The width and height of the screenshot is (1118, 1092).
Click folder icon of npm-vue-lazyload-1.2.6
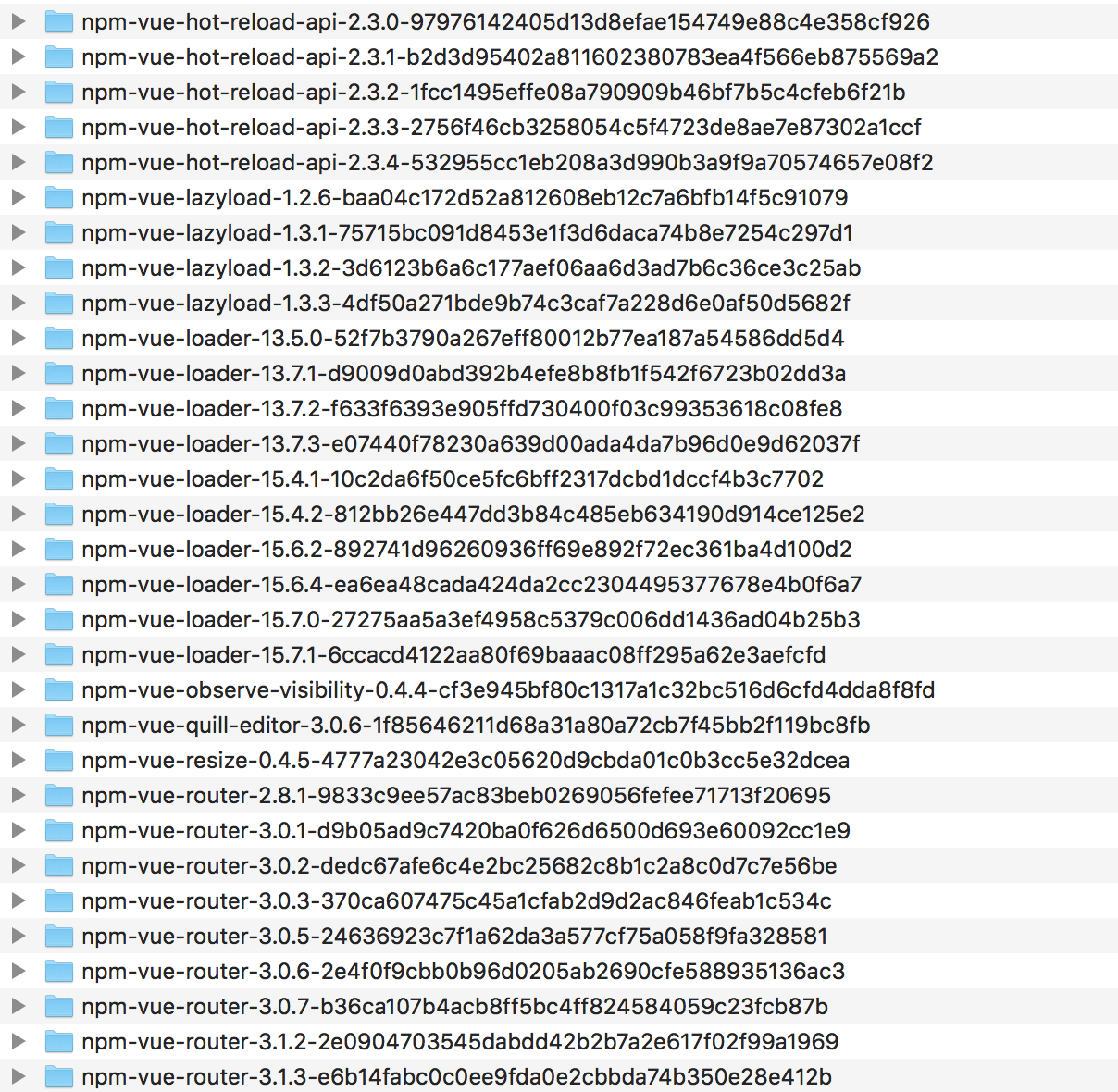[59, 197]
